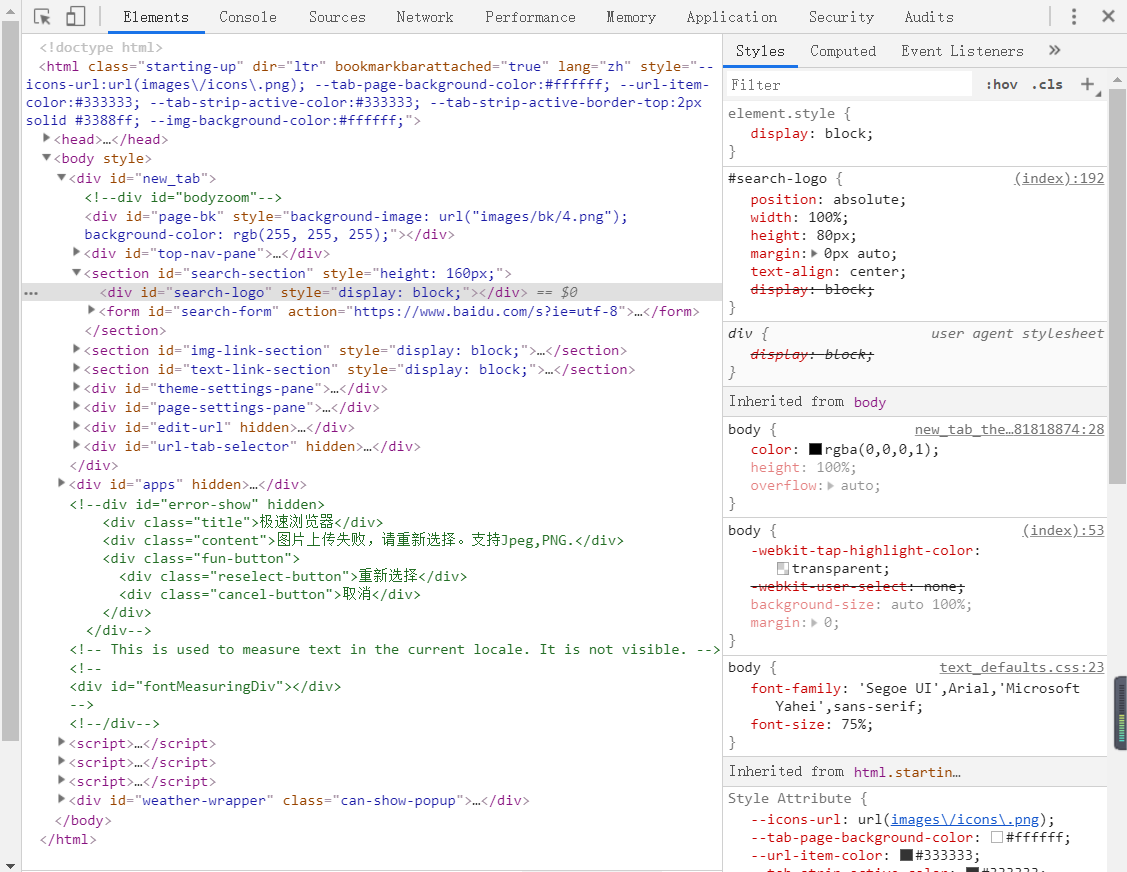Activate the inspect element picker icon
1127x872 pixels.
42,17
